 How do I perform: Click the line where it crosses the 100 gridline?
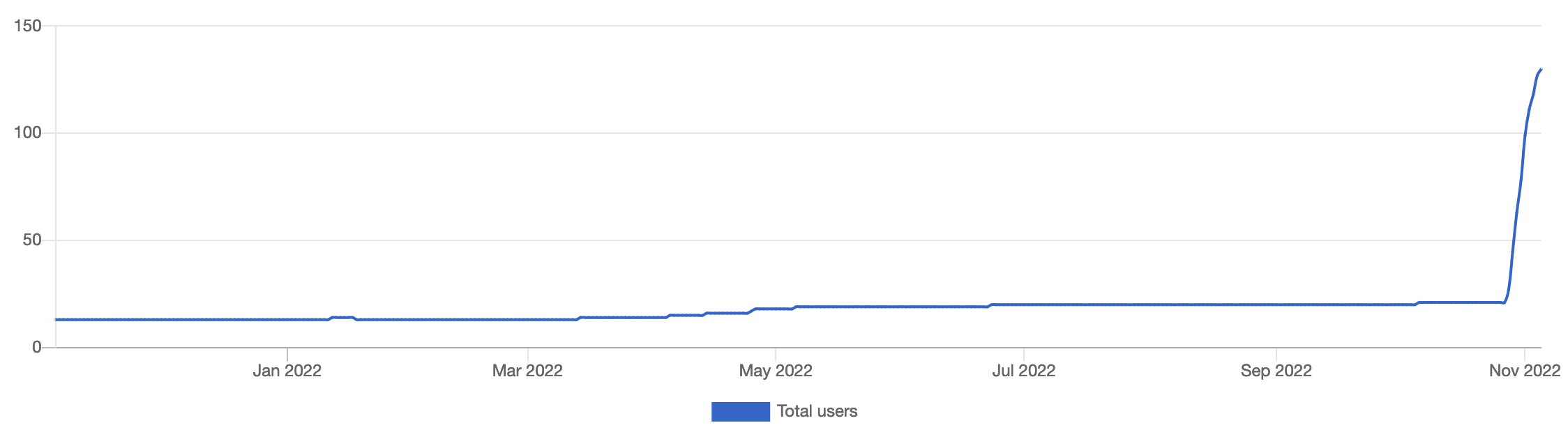click(1525, 132)
